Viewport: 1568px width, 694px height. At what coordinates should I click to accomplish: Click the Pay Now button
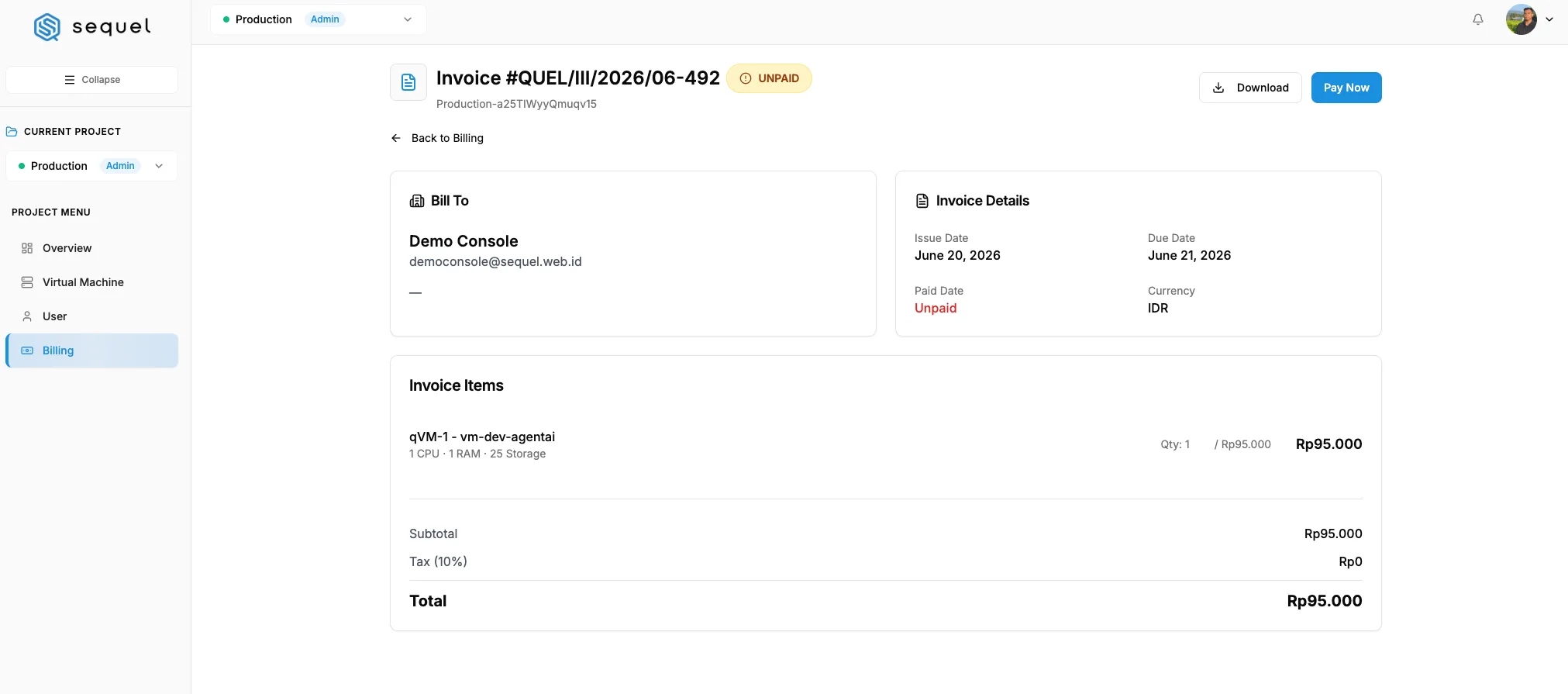[x=1346, y=88]
